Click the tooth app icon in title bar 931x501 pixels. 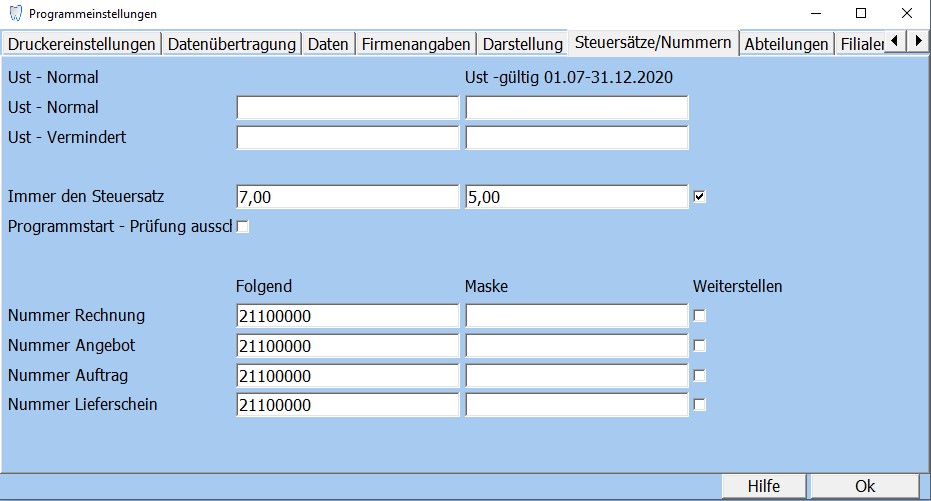tap(14, 14)
